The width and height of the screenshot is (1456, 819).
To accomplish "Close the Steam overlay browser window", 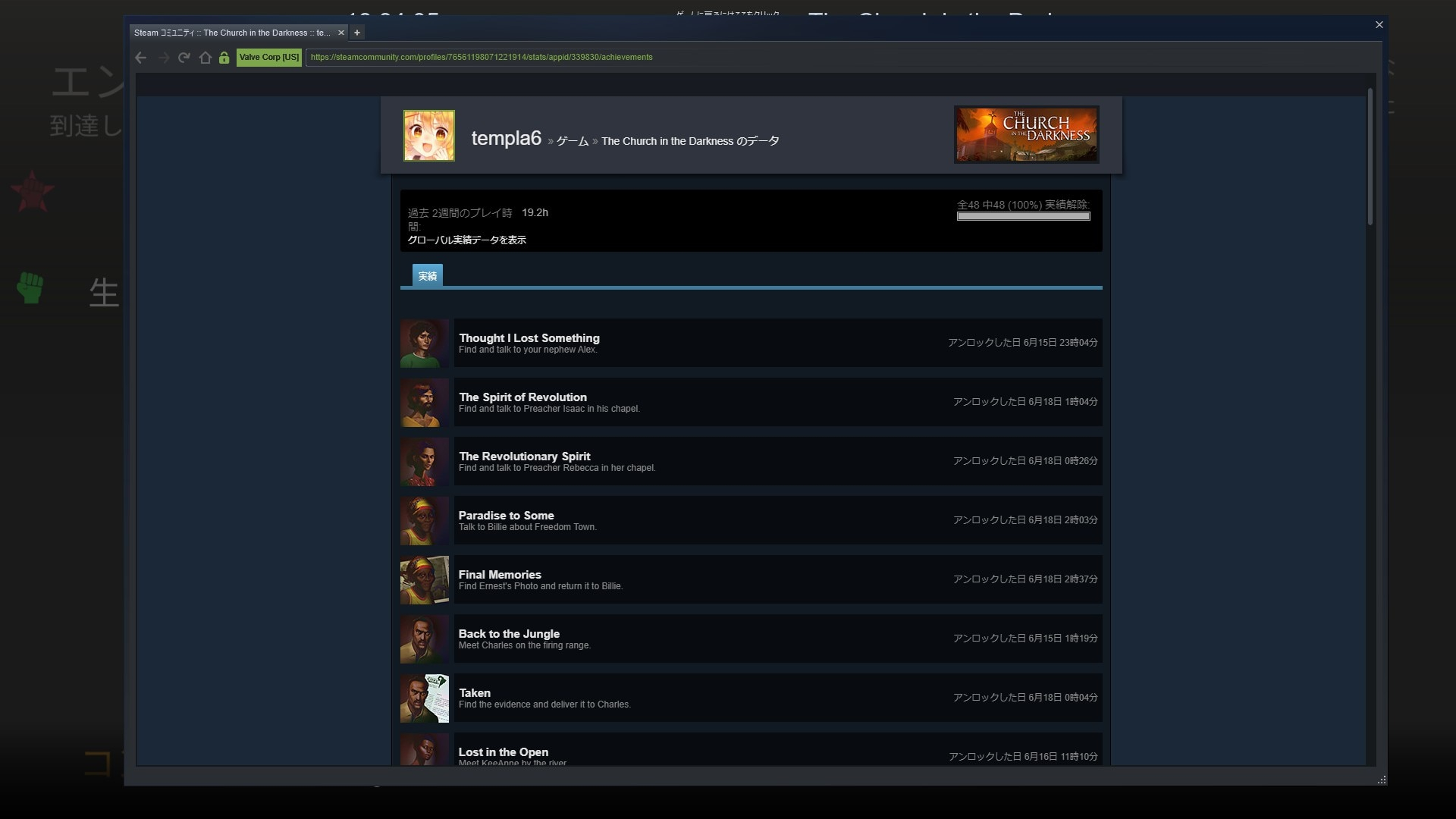I will click(1379, 25).
